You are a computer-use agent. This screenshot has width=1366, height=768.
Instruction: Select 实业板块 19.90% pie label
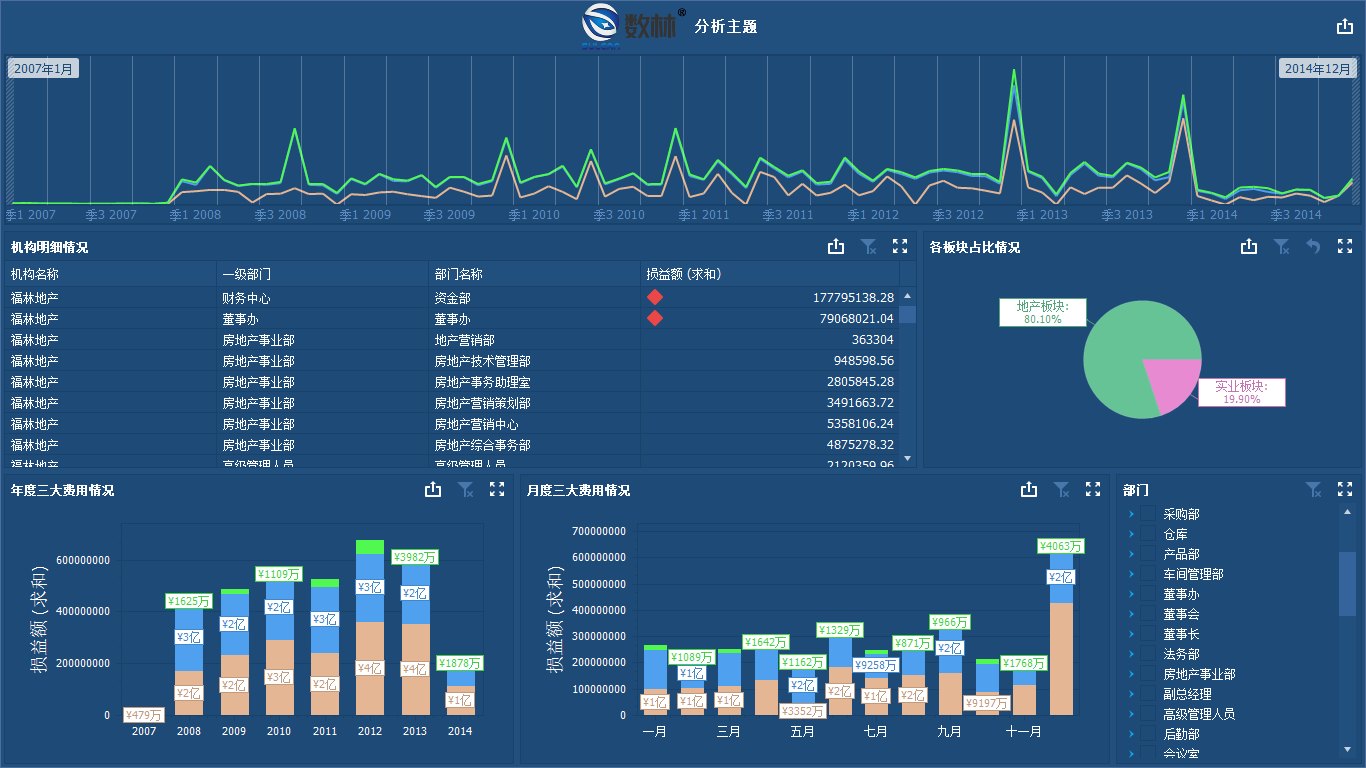pos(1241,392)
